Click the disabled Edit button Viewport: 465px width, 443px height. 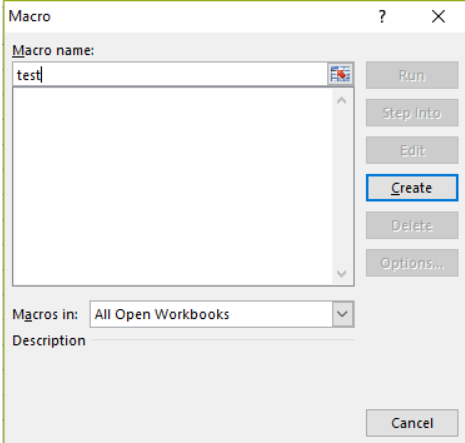pos(412,150)
